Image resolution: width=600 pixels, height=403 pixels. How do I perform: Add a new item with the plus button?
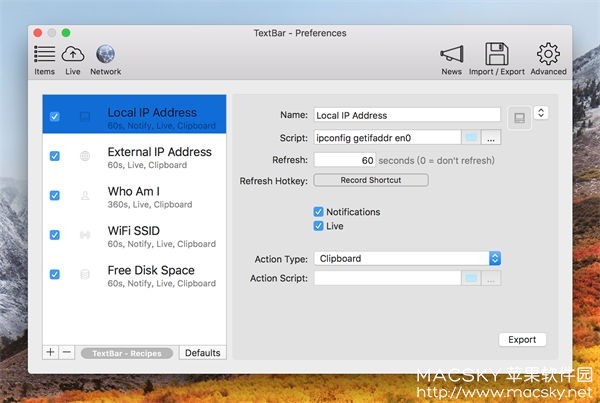(50, 352)
